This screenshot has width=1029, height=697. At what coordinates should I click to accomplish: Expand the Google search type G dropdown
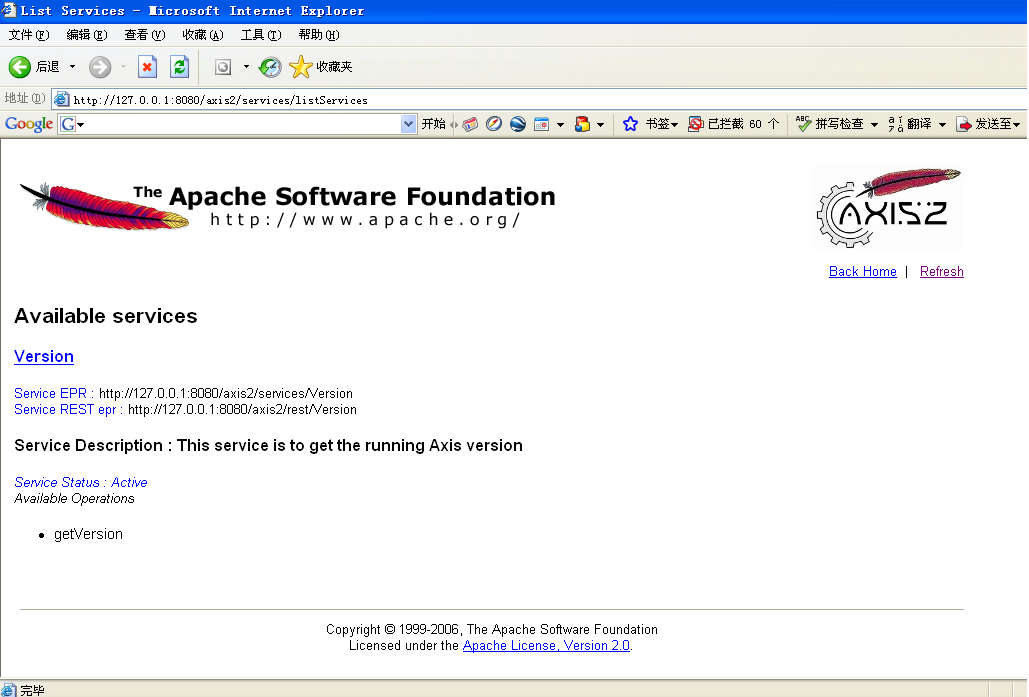(x=81, y=125)
